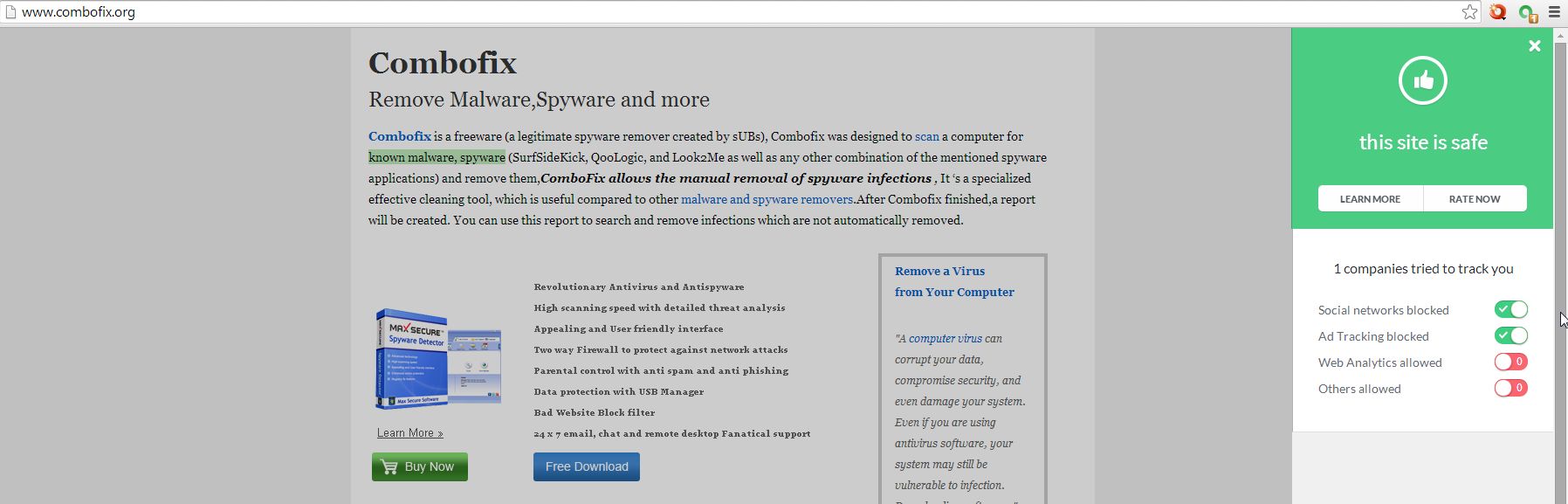Open the 'computer virus' link
Screen dimensions: 1568x504
tap(946, 338)
